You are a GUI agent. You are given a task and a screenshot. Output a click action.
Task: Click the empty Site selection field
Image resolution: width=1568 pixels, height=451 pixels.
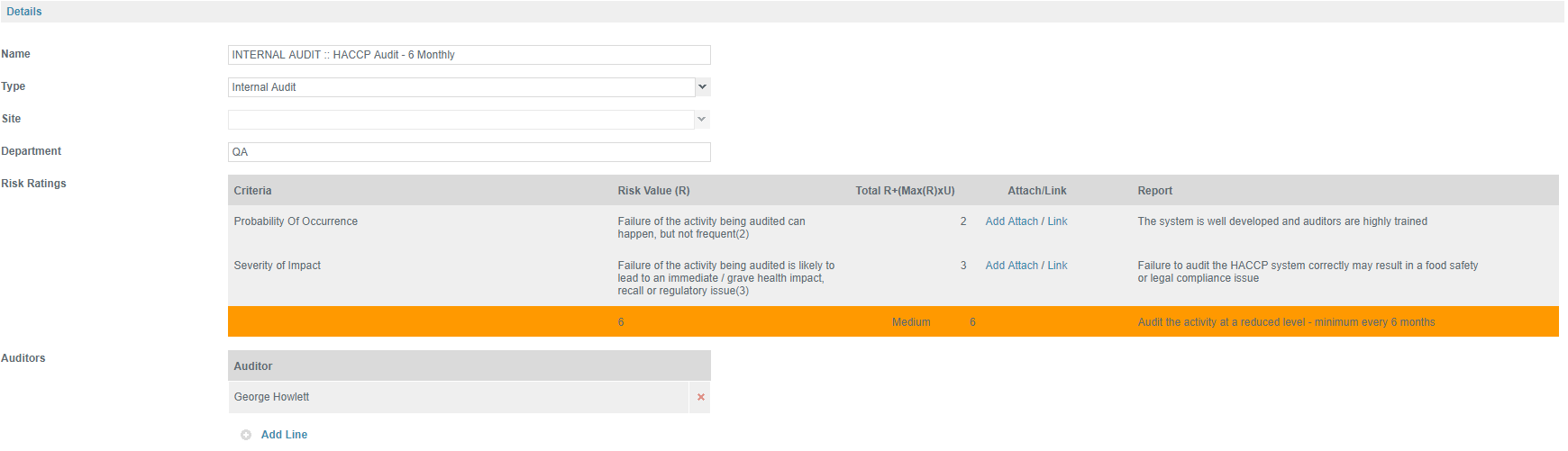tap(461, 120)
